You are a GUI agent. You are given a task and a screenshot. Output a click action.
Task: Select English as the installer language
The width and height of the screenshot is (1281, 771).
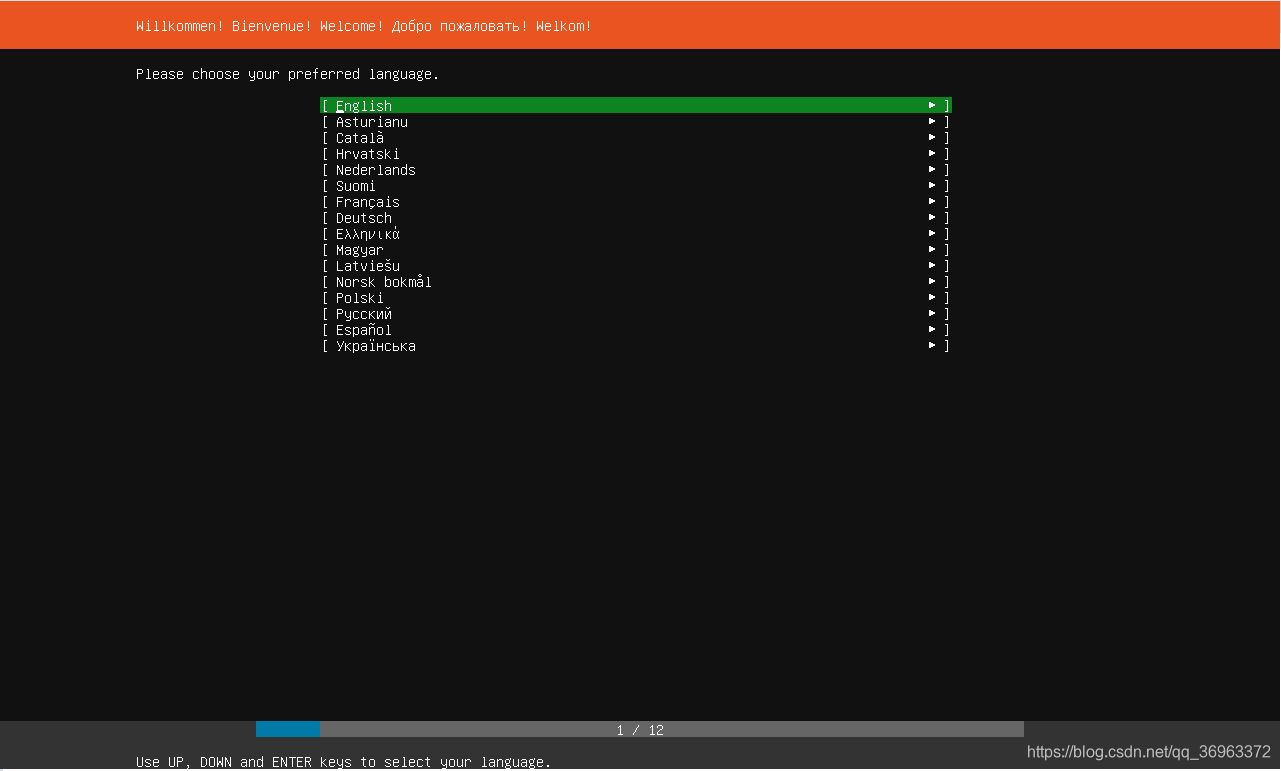pyautogui.click(x=636, y=105)
